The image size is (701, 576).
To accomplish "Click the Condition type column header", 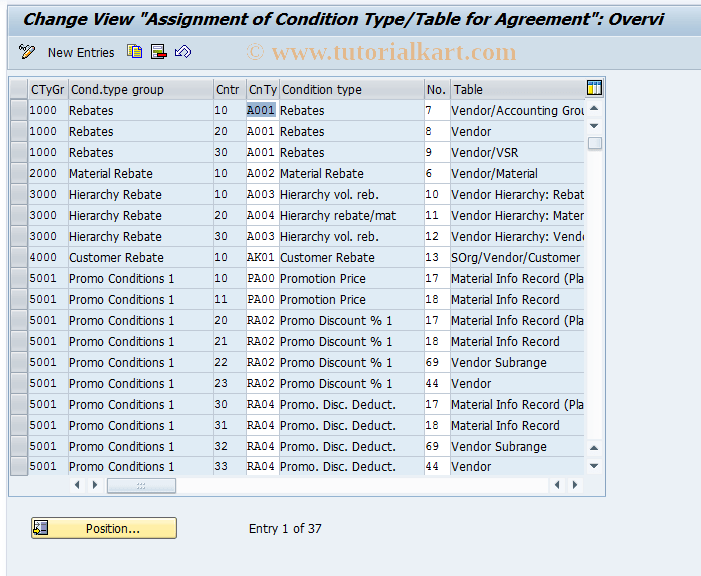I will pos(352,89).
